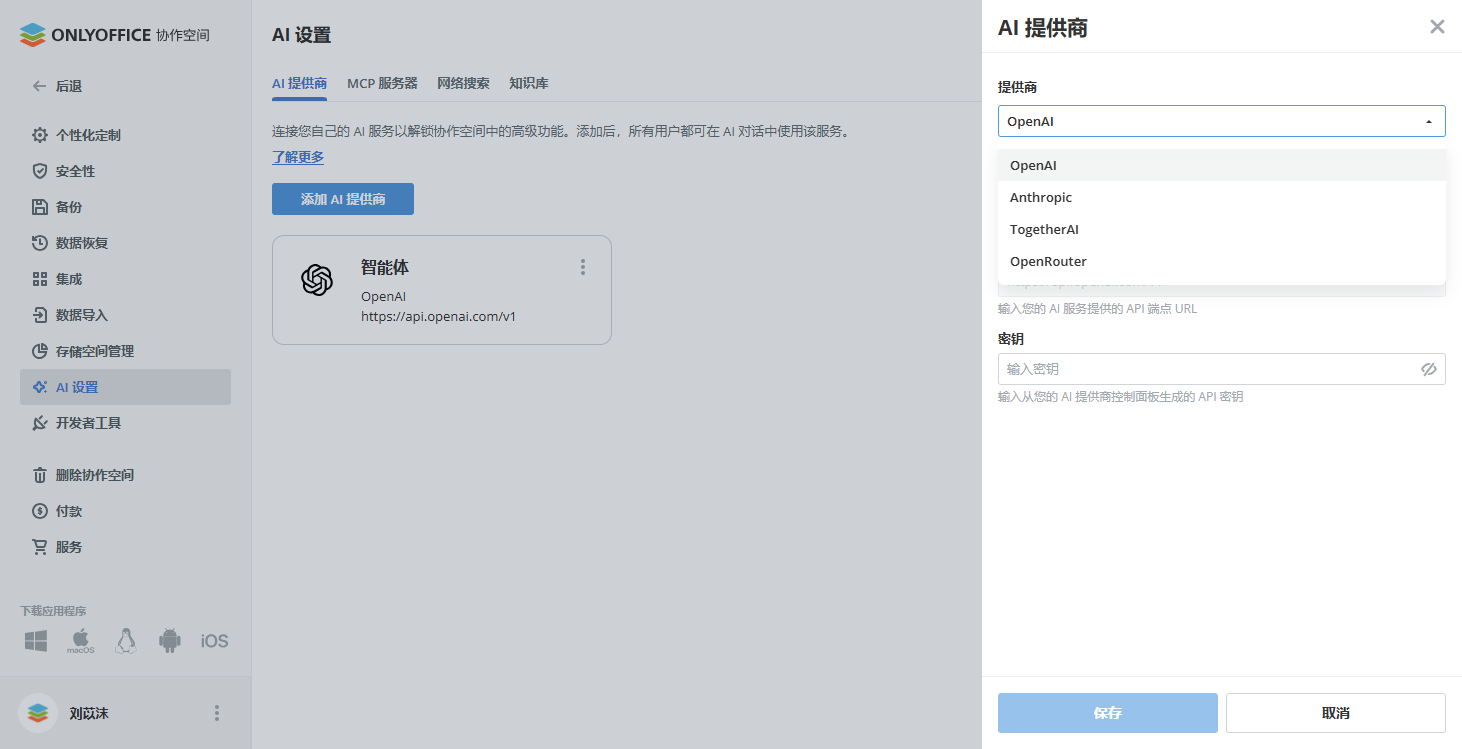
Task: Open options menu on the 智能体 provider card
Action: 583,266
